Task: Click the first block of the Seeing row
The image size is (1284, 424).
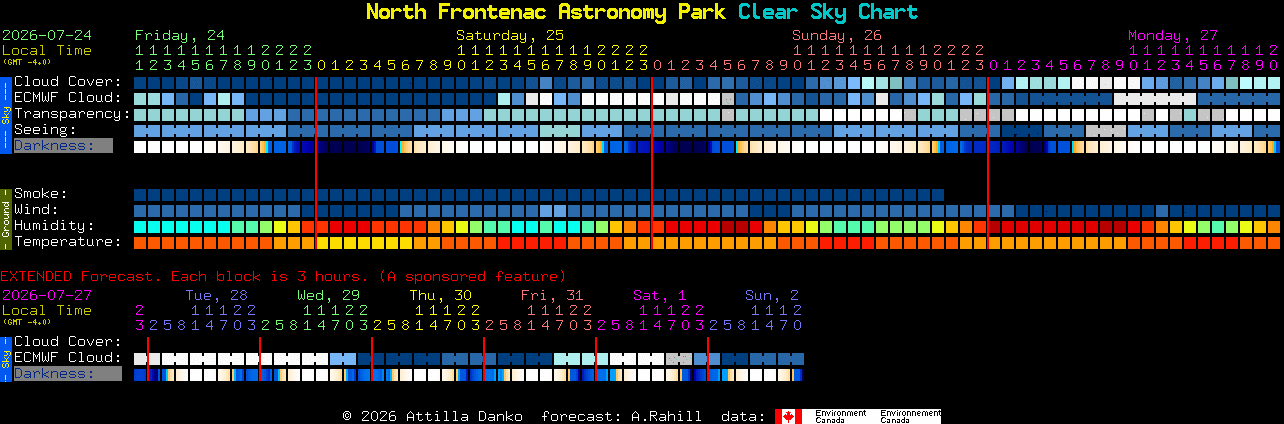Action: pyautogui.click(x=140, y=130)
